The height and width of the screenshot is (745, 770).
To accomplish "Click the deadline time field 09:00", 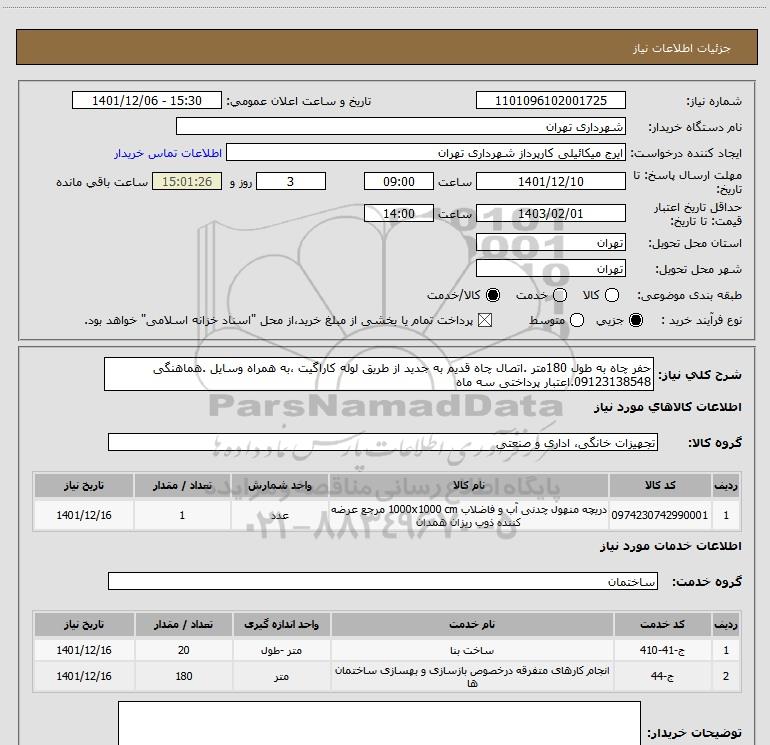I will [x=399, y=181].
